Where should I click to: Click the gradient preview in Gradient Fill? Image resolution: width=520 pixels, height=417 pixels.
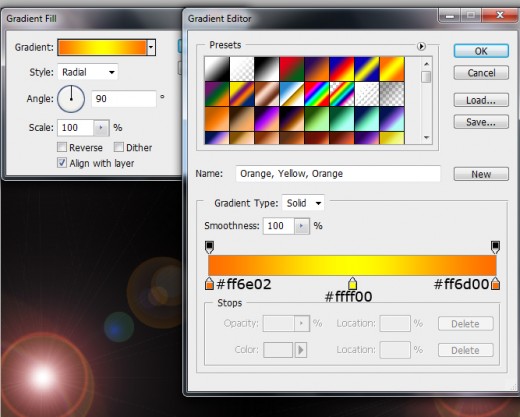(102, 47)
